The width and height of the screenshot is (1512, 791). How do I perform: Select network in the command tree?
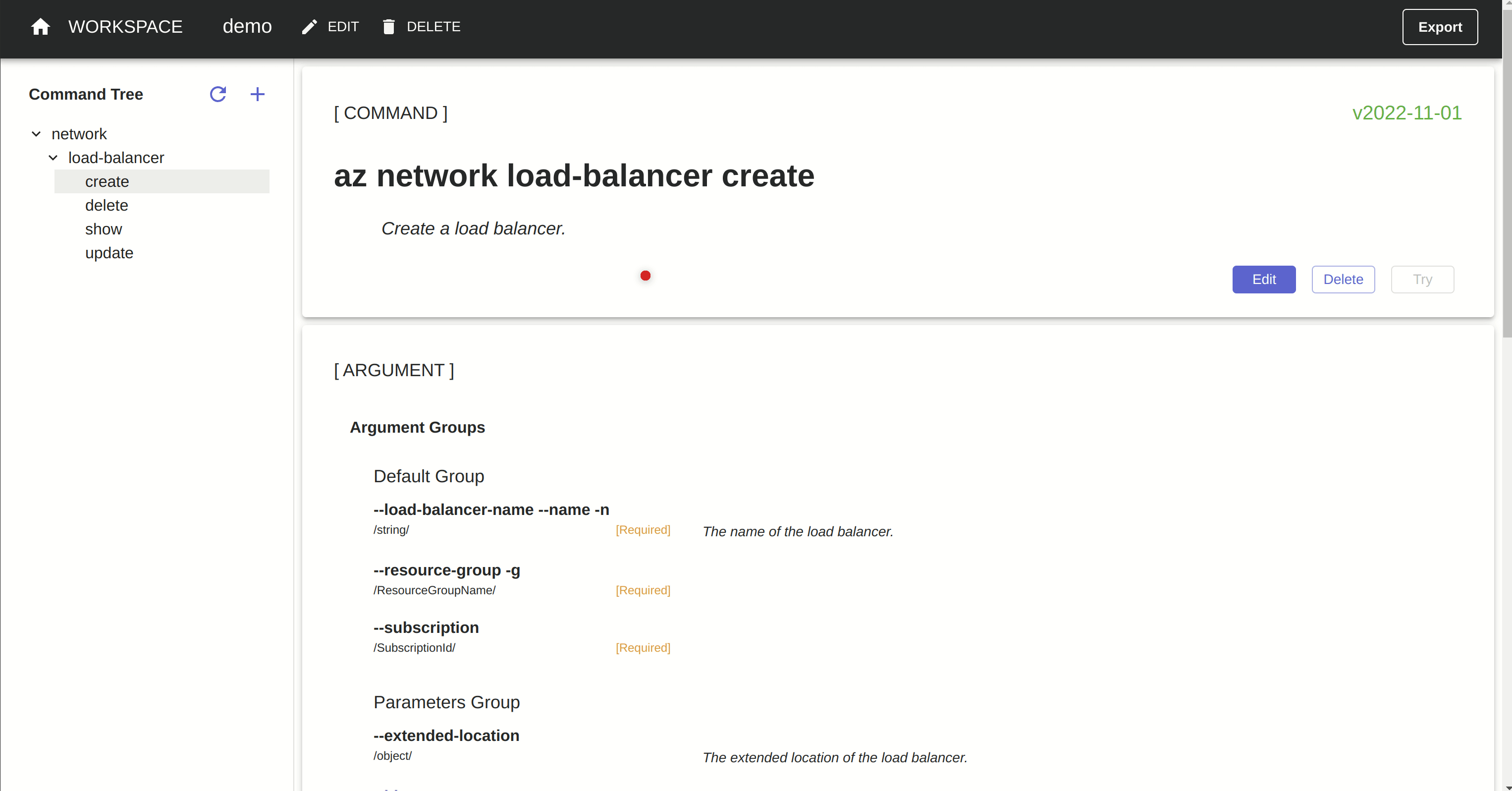[79, 134]
